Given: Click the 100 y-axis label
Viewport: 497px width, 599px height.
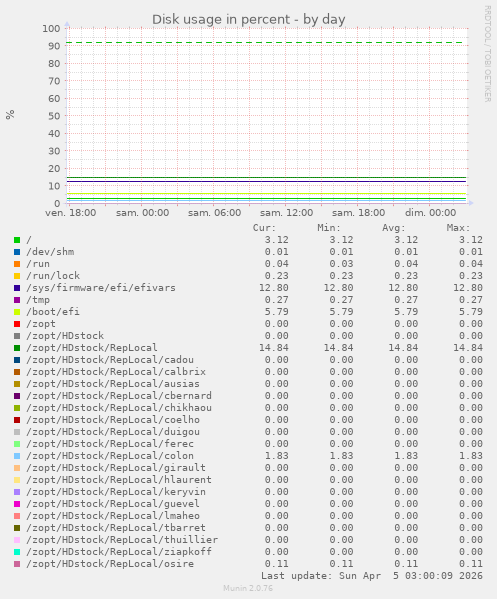Looking at the screenshot, I should tap(51, 29).
